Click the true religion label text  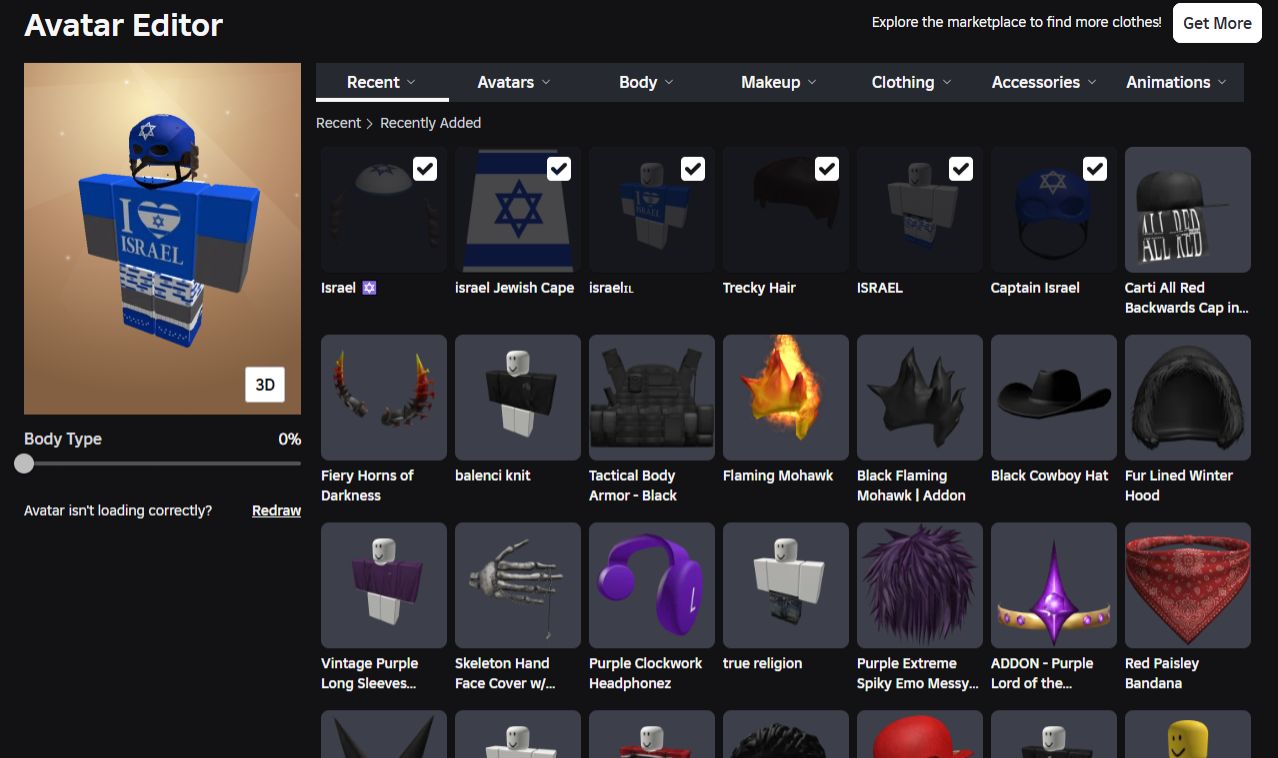[762, 664]
